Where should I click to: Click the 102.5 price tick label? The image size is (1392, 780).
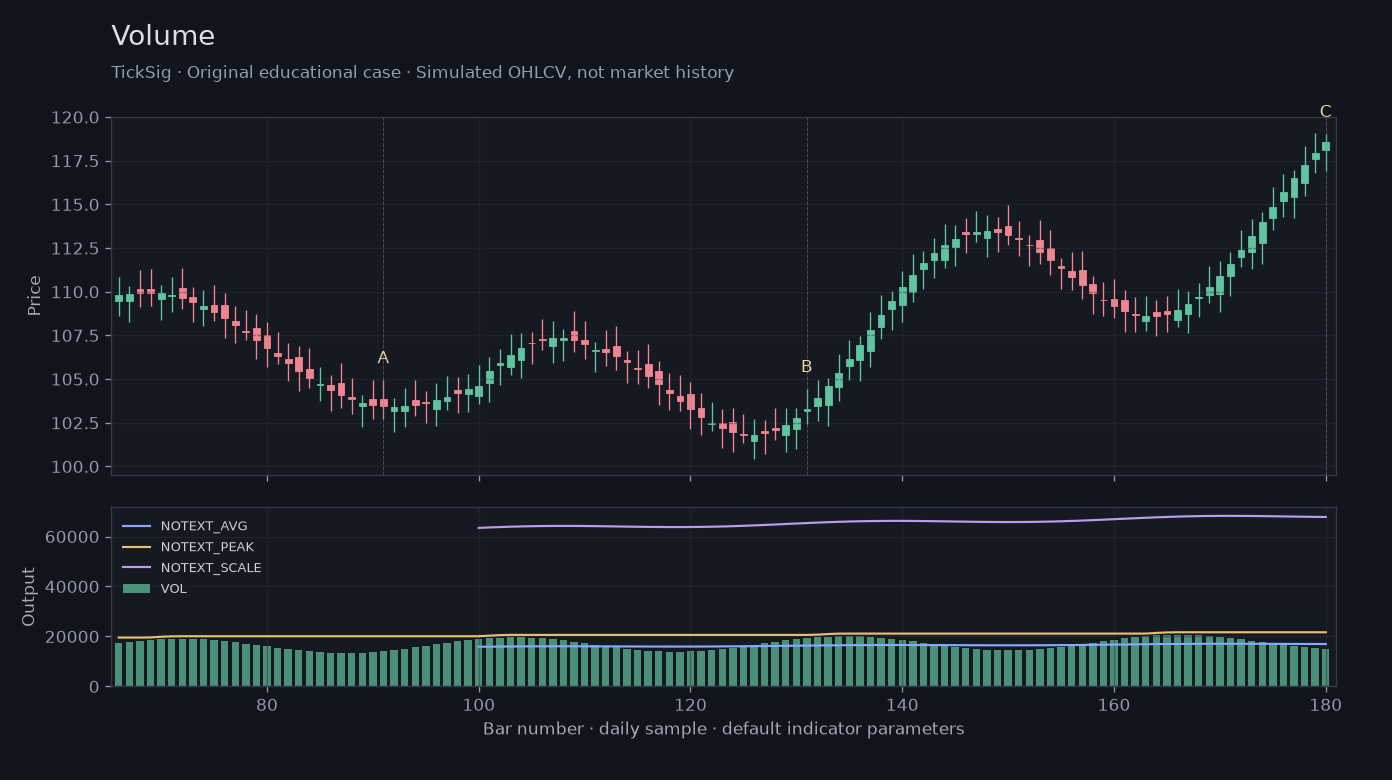tap(75, 423)
